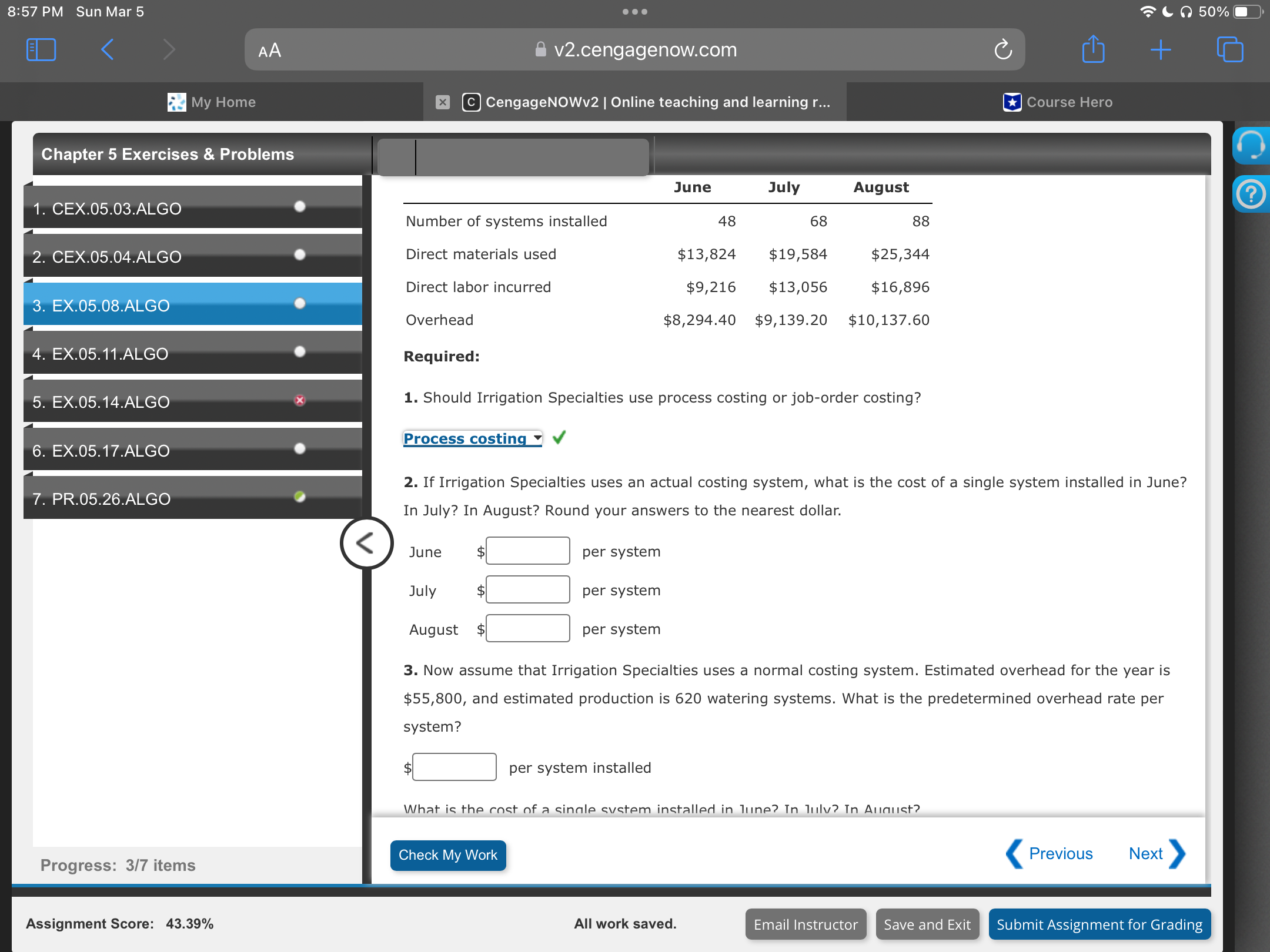This screenshot has height=952, width=1270.
Task: Open a new tab with the plus icon
Action: pos(1161,50)
